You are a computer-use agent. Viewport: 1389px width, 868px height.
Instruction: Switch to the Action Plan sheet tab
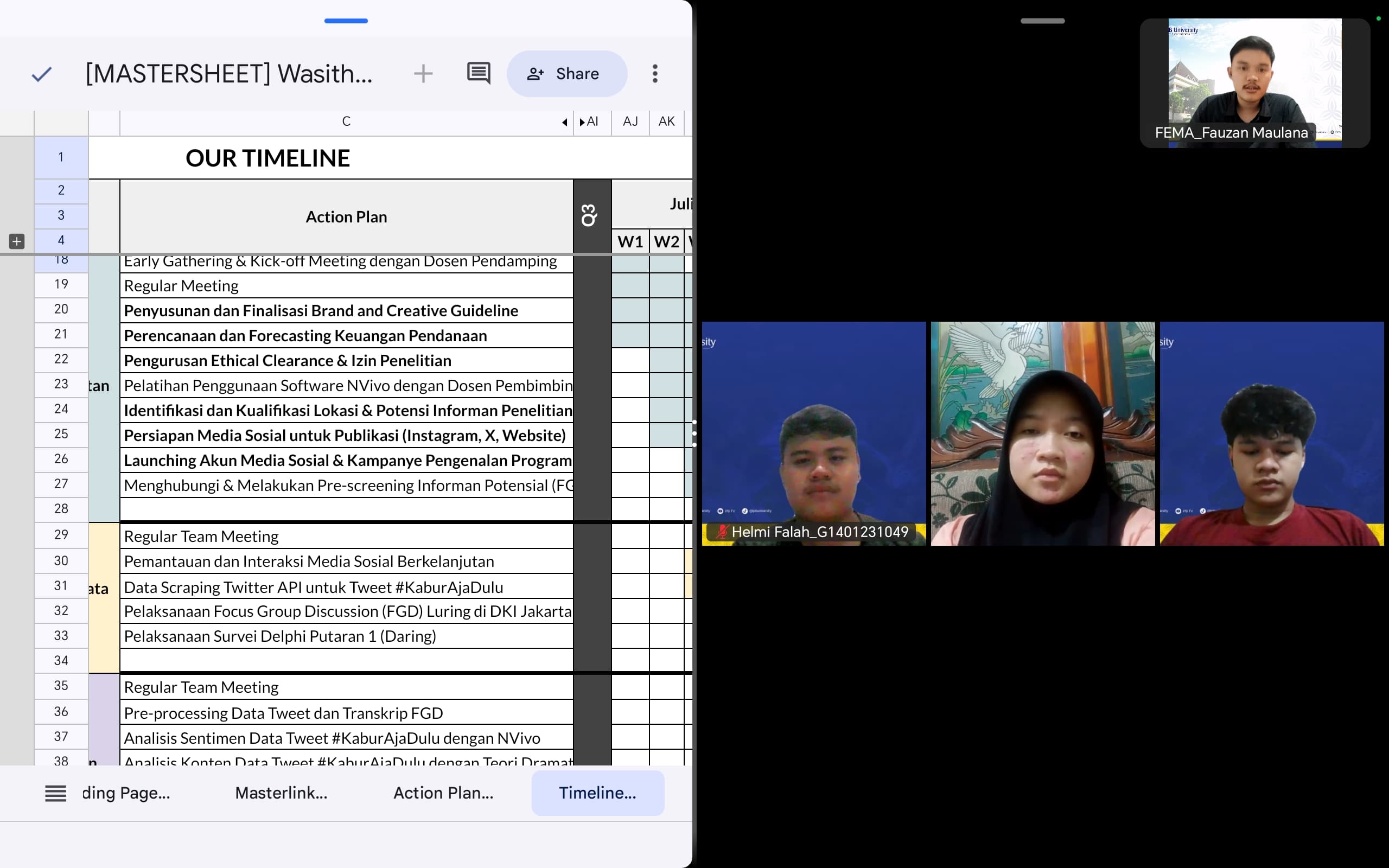coord(443,793)
